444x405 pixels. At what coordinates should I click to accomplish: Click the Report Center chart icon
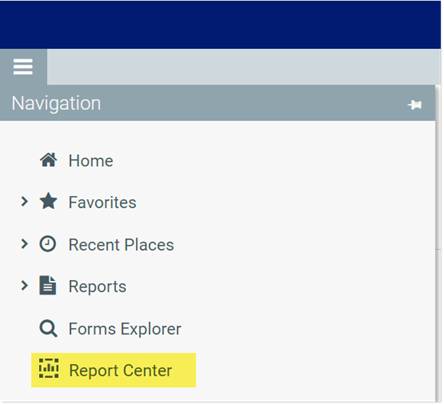[49, 368]
